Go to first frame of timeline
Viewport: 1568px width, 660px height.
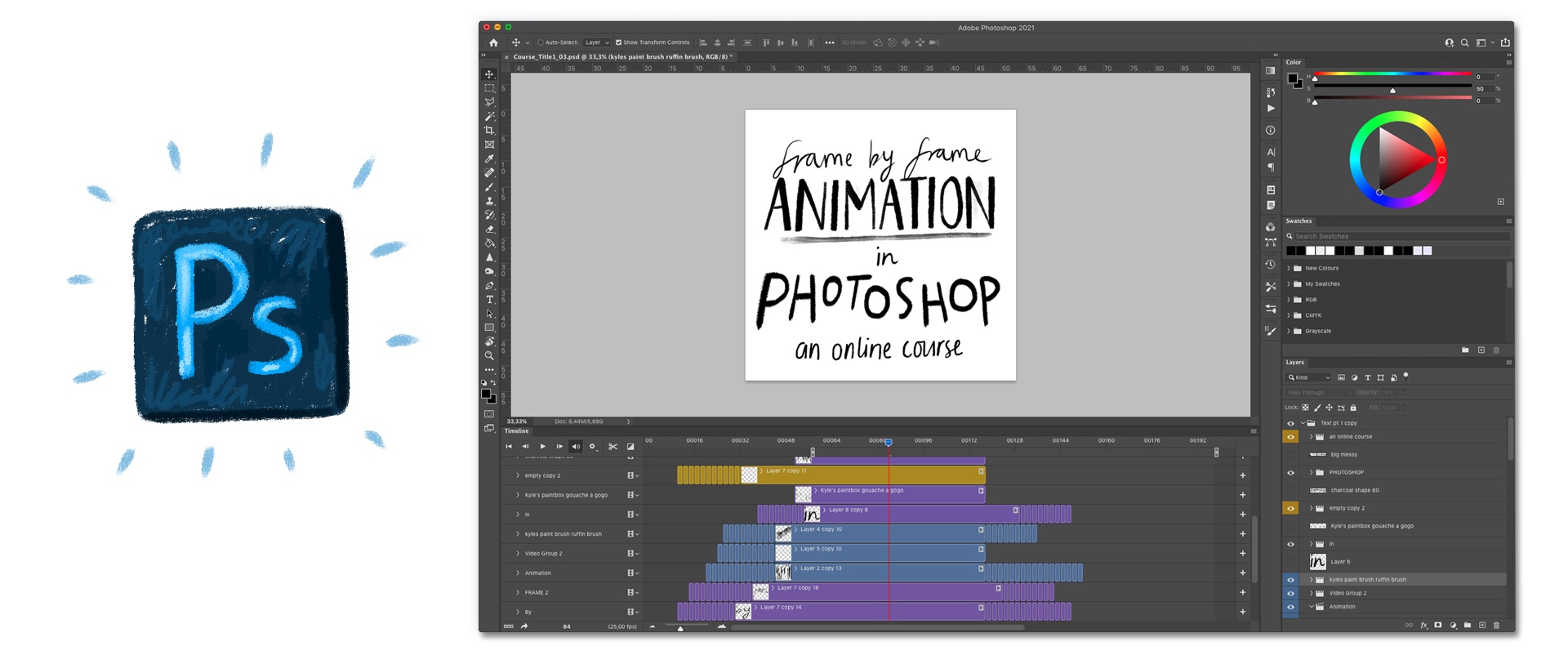[509, 447]
